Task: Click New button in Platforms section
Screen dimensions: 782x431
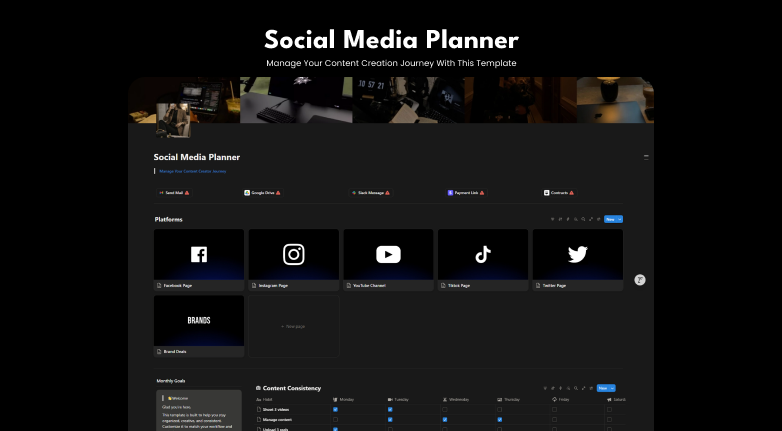Action: pos(610,219)
